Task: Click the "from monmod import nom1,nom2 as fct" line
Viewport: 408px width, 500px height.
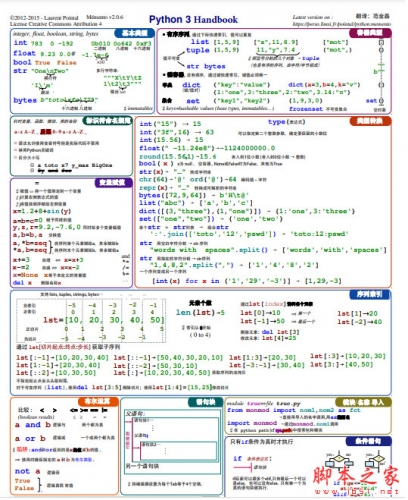Action: 294,410
